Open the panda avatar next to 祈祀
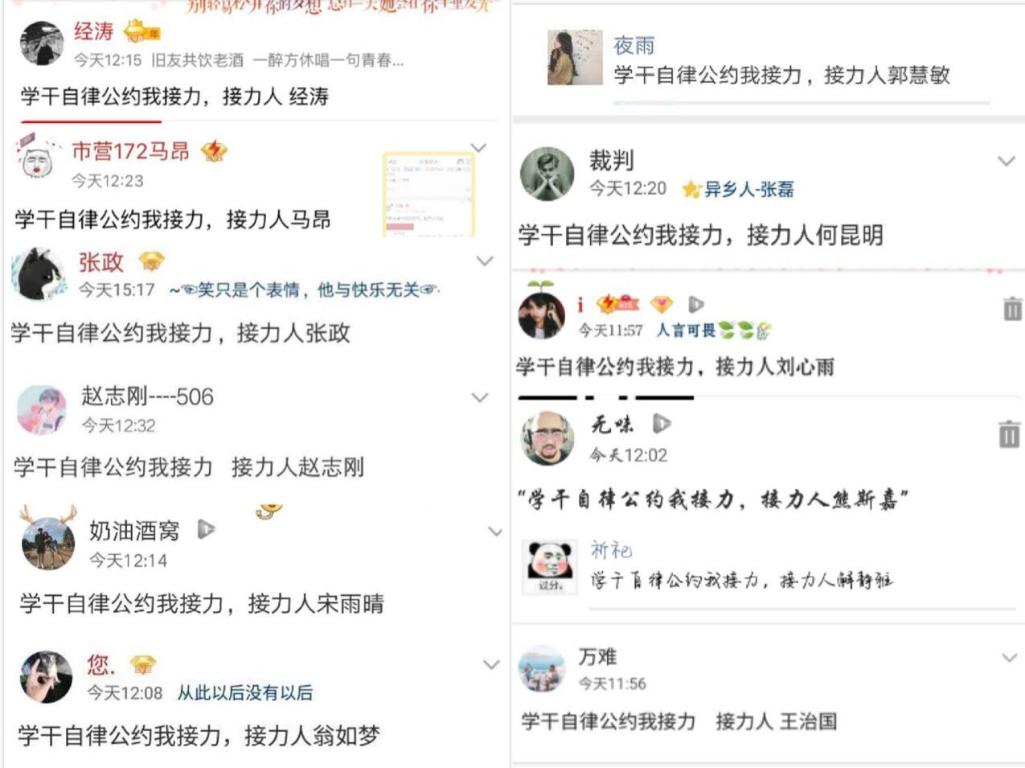This screenshot has height=768, width=1025. 550,567
